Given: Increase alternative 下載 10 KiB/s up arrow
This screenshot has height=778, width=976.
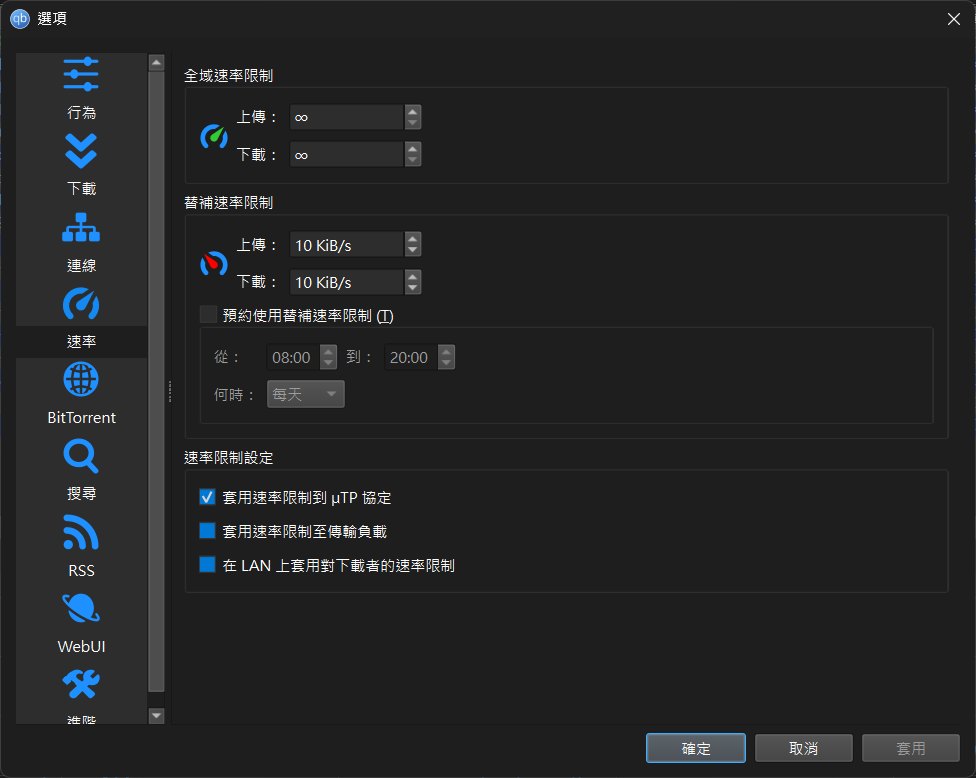Looking at the screenshot, I should click(x=413, y=276).
